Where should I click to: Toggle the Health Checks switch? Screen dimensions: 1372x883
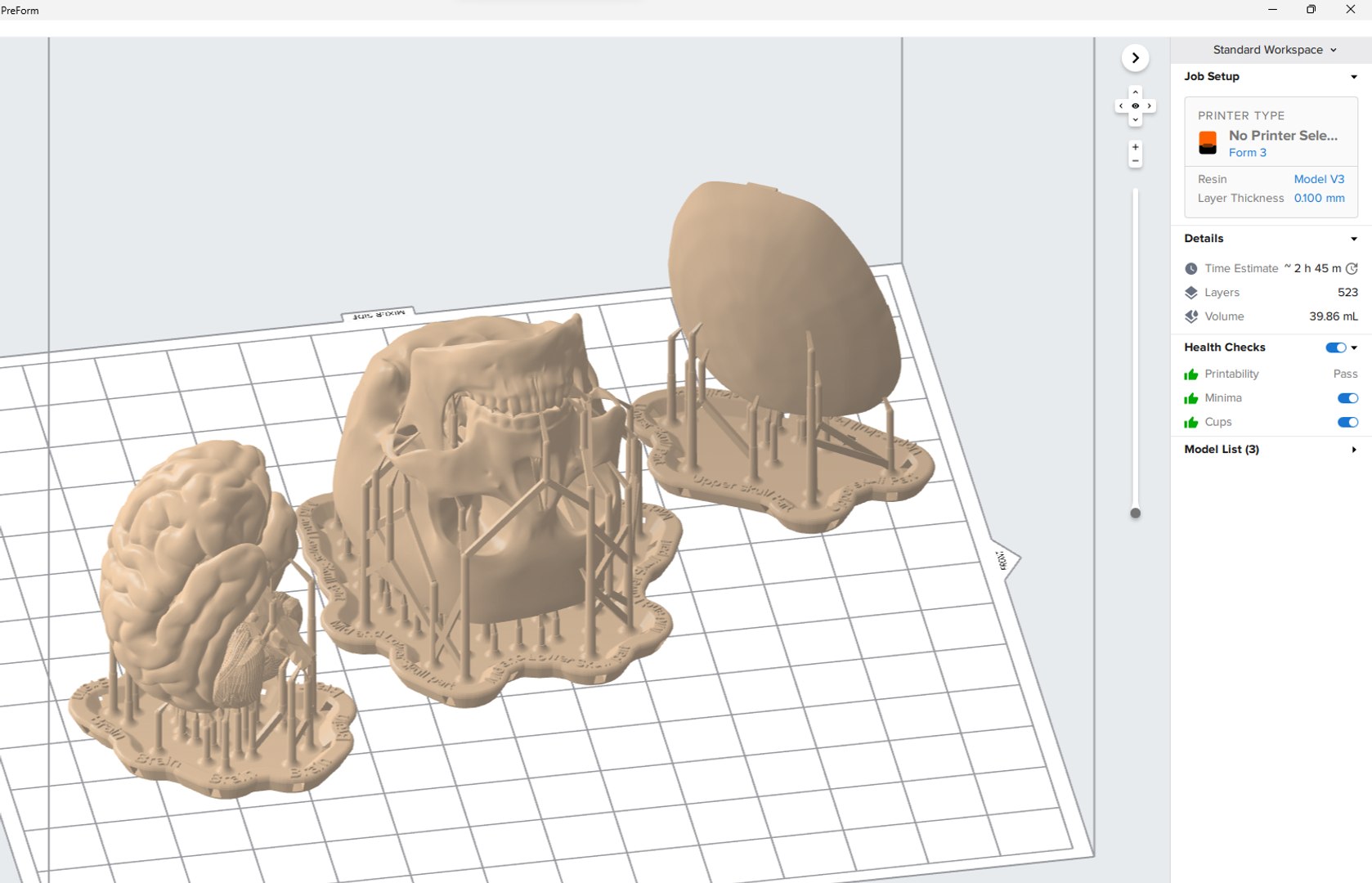(x=1335, y=347)
